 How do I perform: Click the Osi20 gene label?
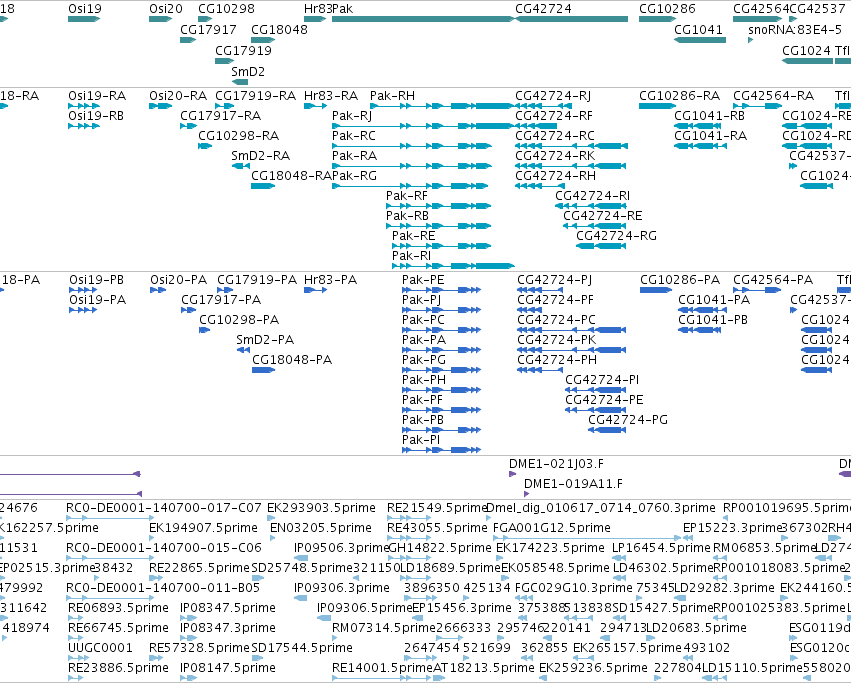pyautogui.click(x=166, y=9)
